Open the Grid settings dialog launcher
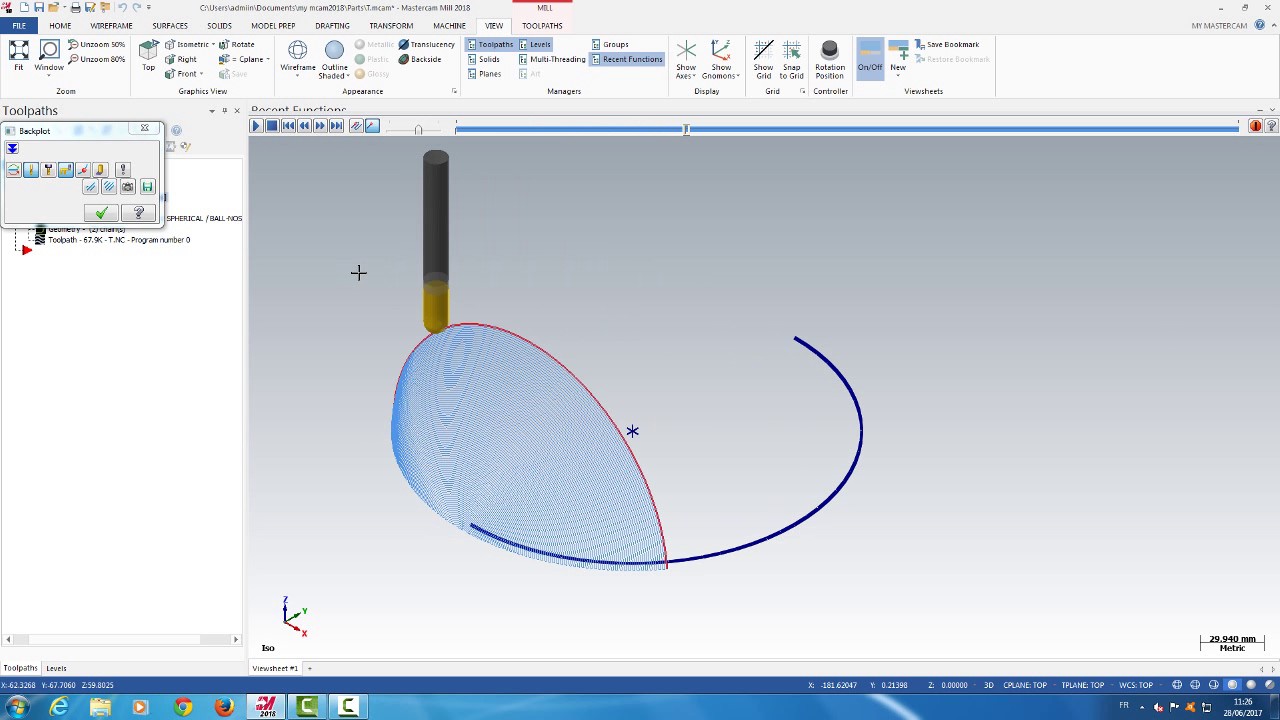1280x720 pixels. coord(802,92)
